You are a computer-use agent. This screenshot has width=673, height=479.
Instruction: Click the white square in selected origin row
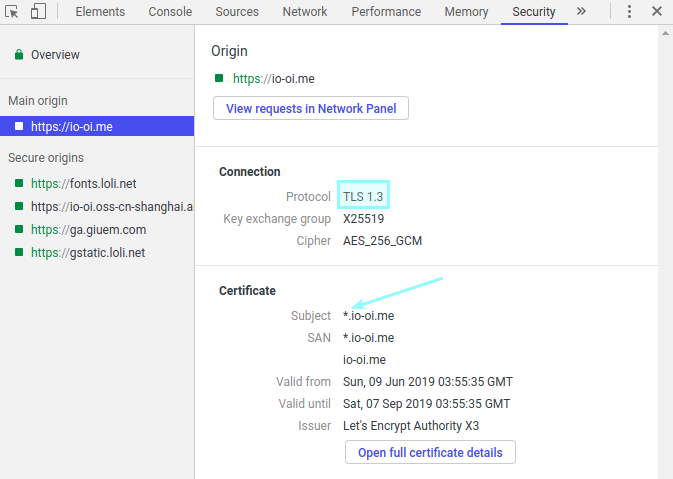tap(19, 126)
